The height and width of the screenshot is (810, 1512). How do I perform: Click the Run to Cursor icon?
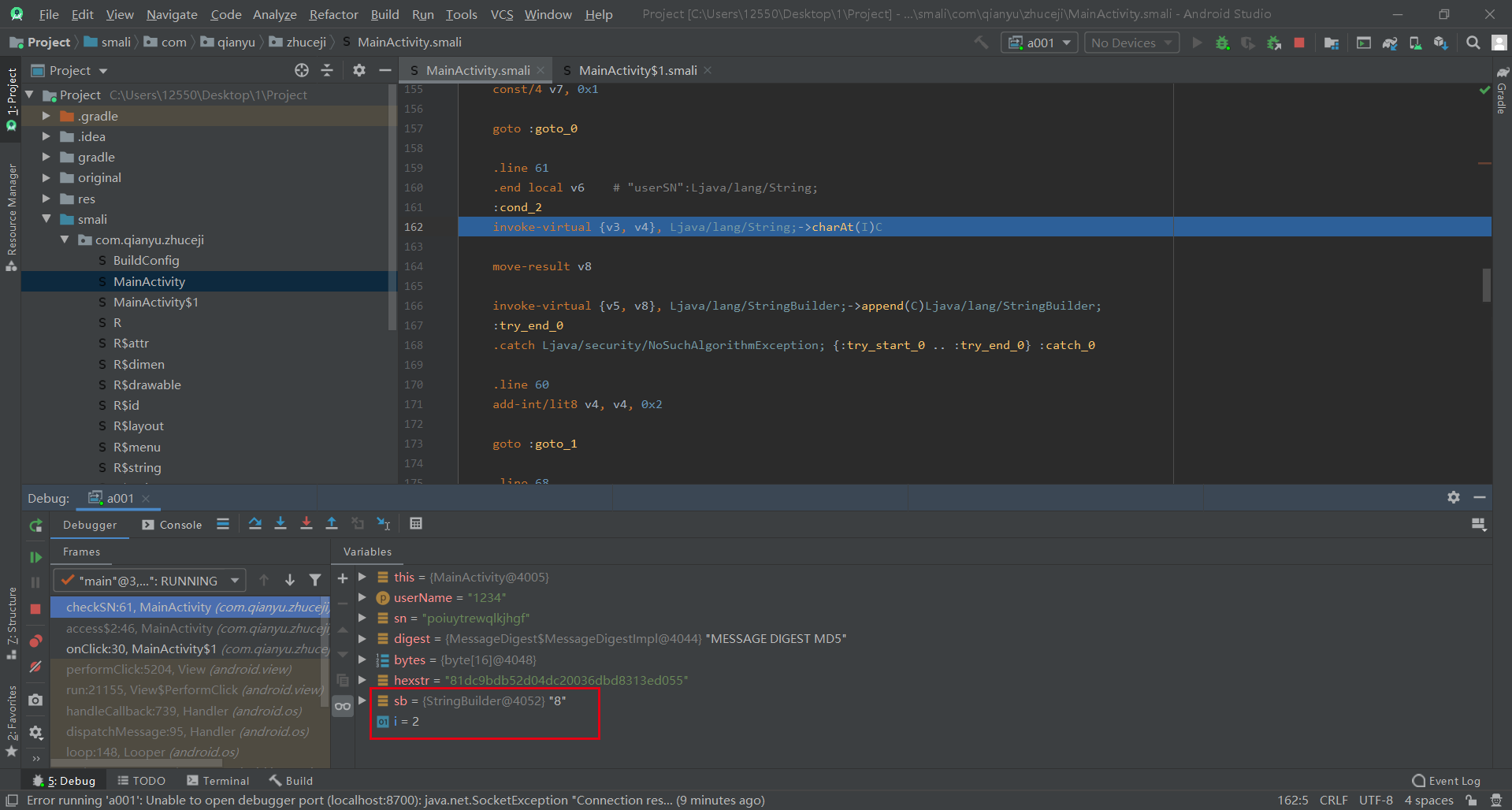(384, 524)
